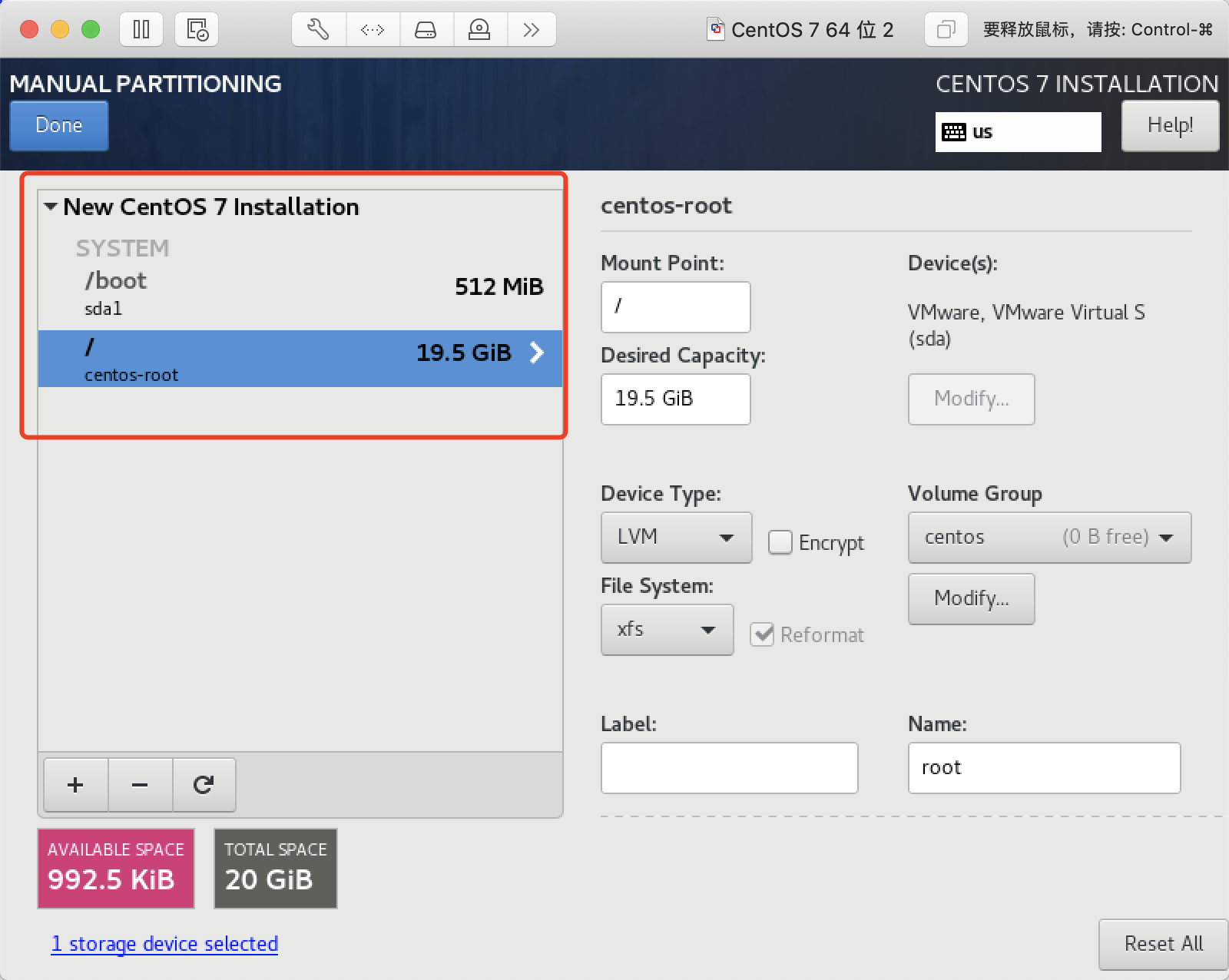Open the storage device selected link
This screenshot has height=980, width=1229.
(x=164, y=944)
